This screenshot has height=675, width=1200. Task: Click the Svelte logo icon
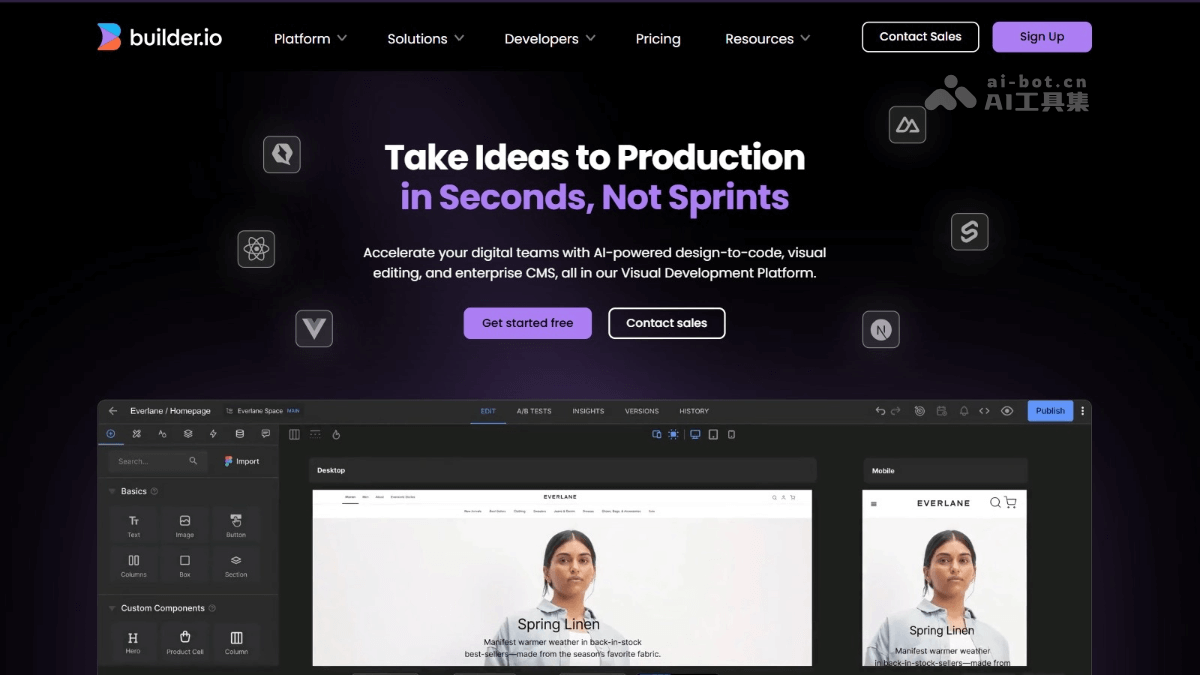(969, 232)
